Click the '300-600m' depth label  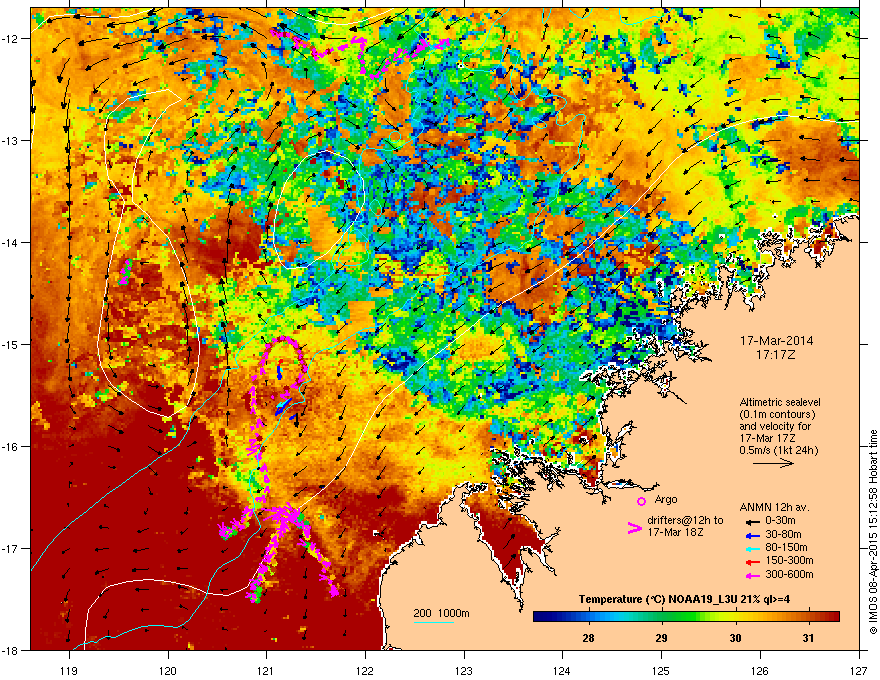click(789, 574)
